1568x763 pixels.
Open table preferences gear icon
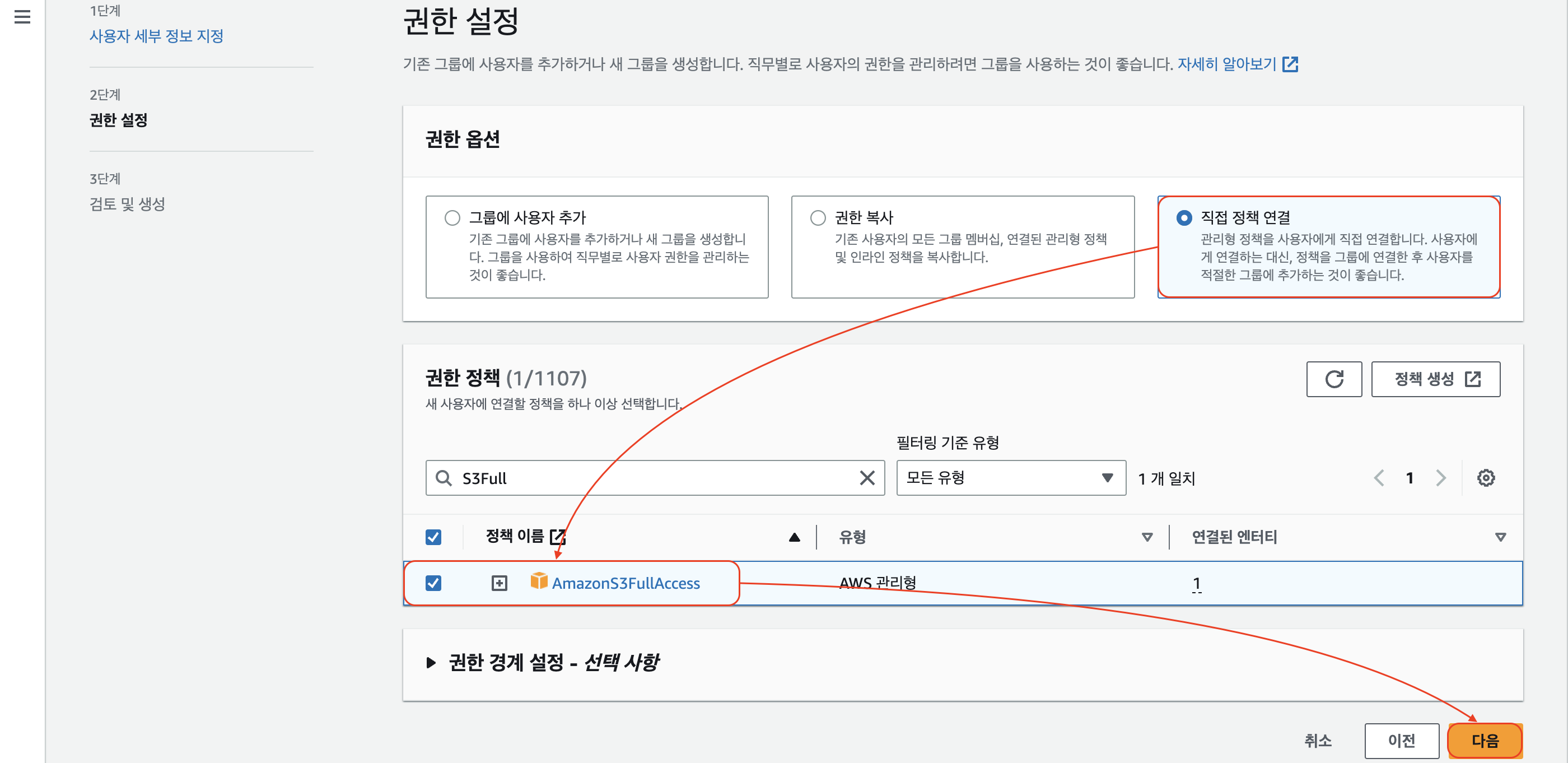point(1485,478)
